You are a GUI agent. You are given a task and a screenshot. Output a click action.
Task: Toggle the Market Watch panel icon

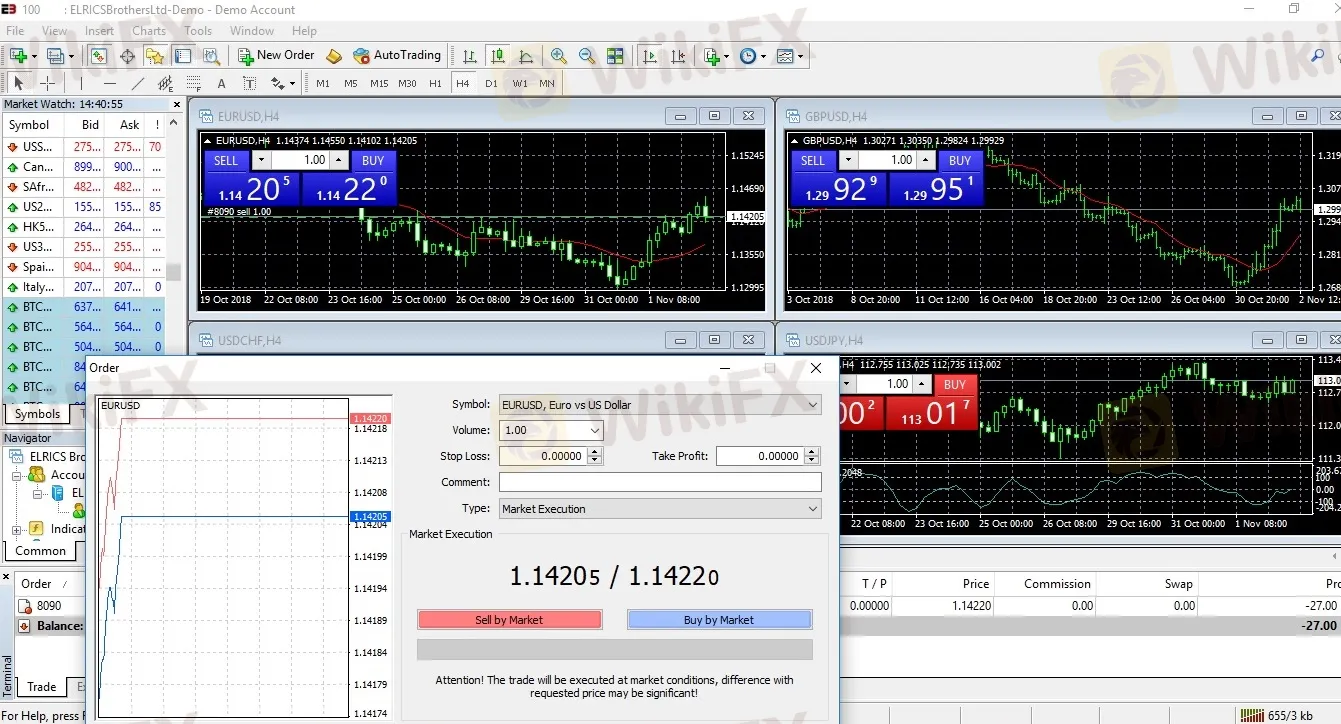pyautogui.click(x=99, y=56)
